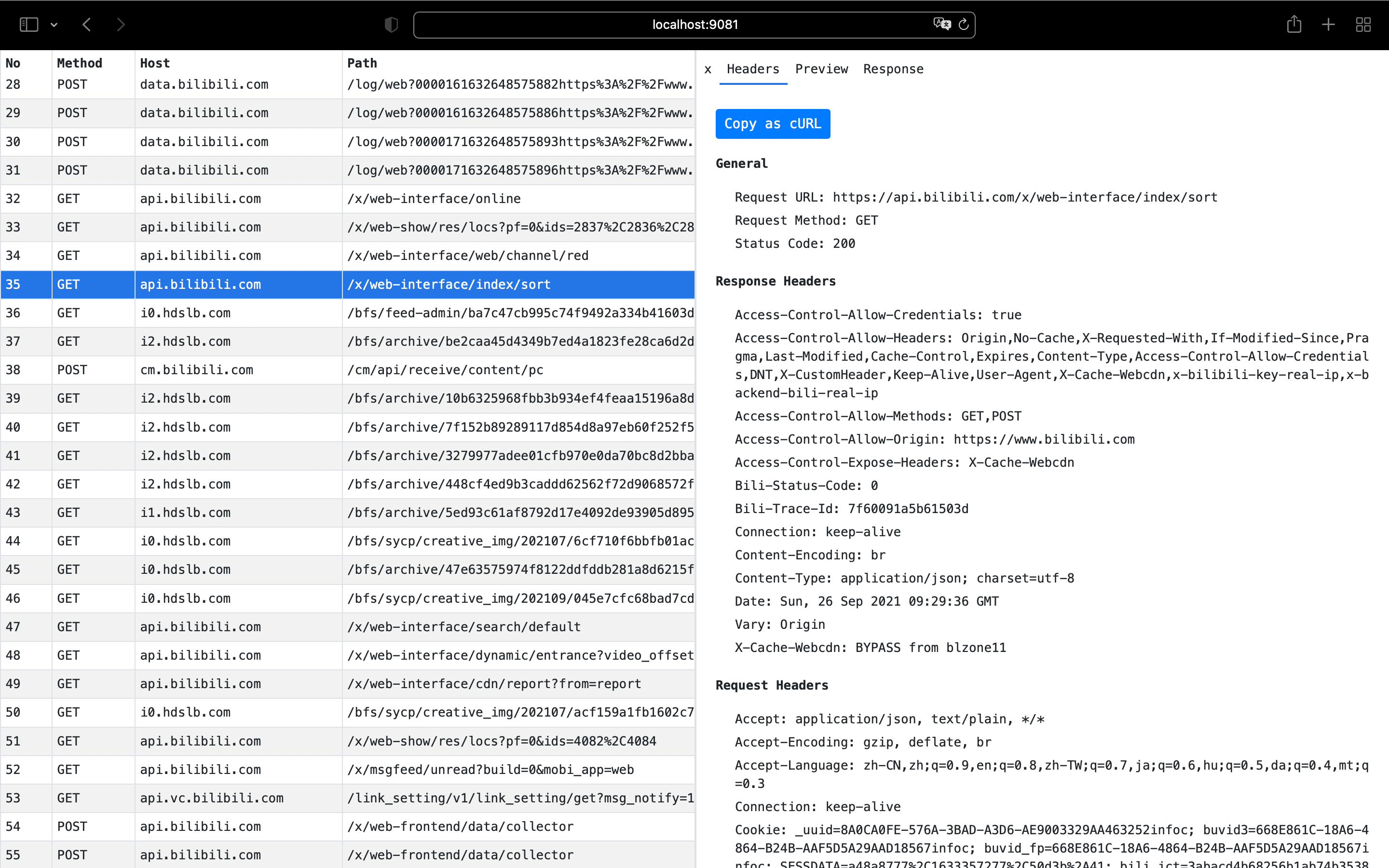Switch to the Preview tab
The height and width of the screenshot is (868, 1389).
click(821, 69)
